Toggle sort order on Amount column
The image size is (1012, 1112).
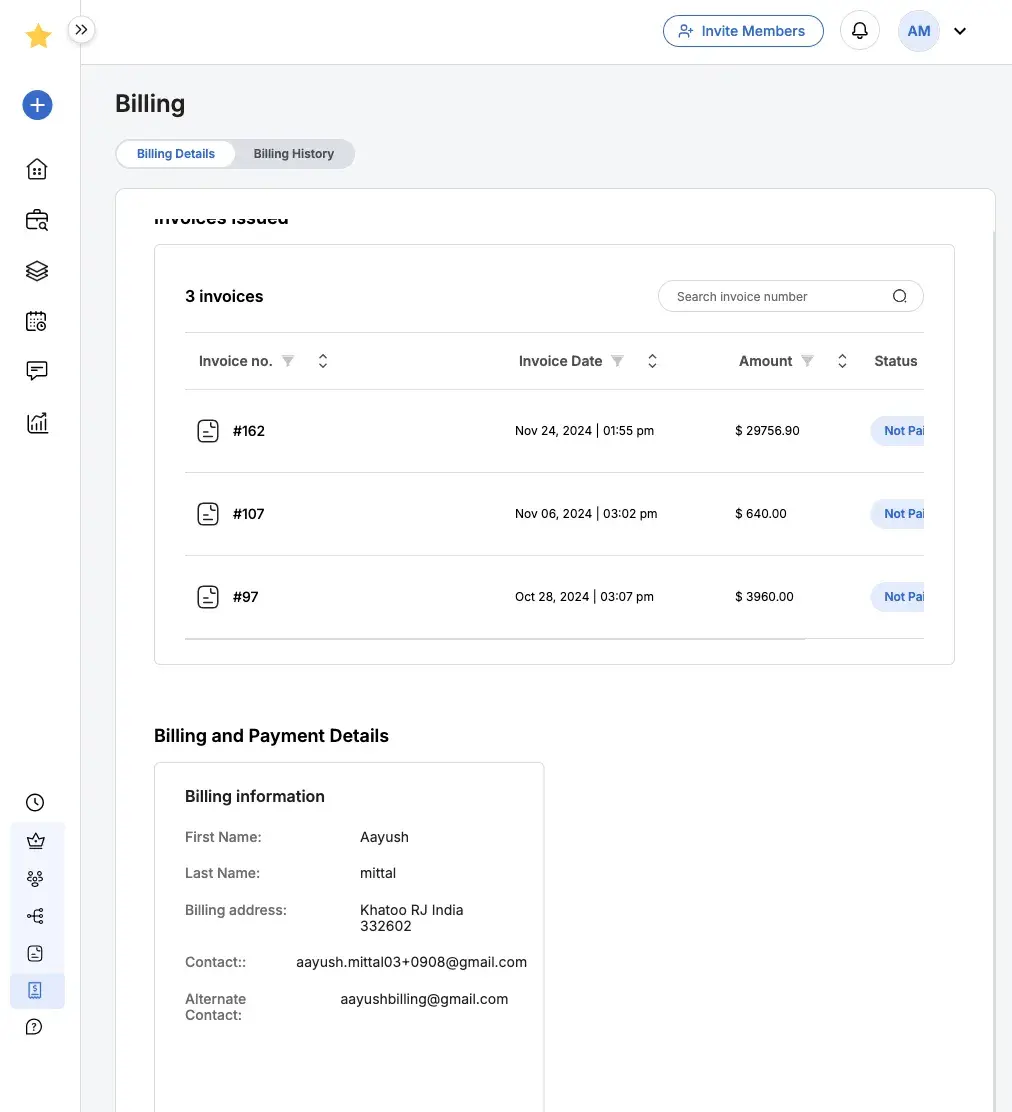[842, 361]
